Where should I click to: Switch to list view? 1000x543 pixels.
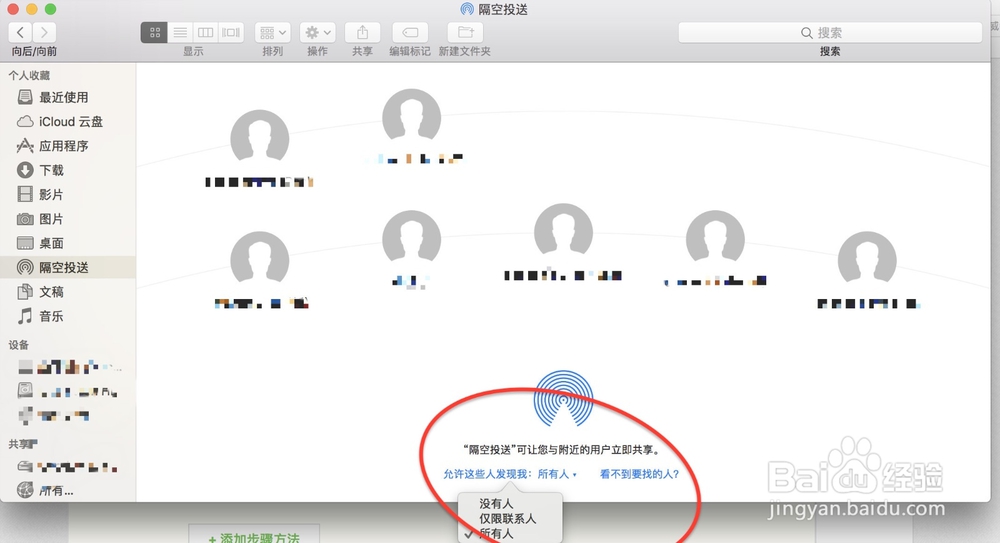pos(180,32)
